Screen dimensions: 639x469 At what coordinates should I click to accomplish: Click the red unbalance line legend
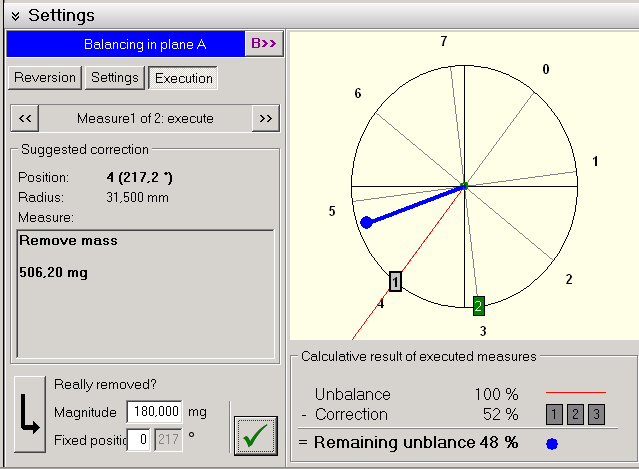pos(575,393)
